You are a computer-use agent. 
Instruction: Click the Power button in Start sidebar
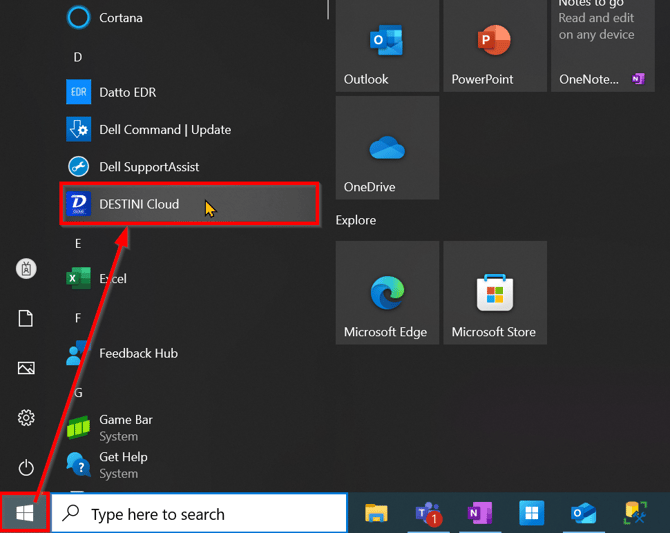[x=26, y=467]
